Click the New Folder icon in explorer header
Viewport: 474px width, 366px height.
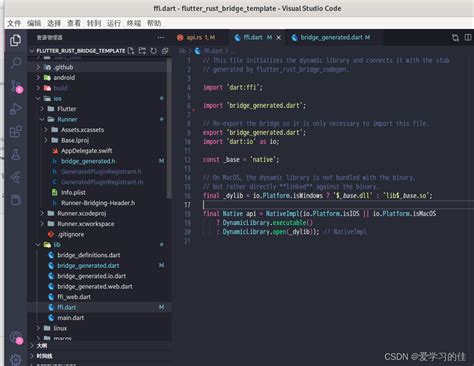[142, 51]
